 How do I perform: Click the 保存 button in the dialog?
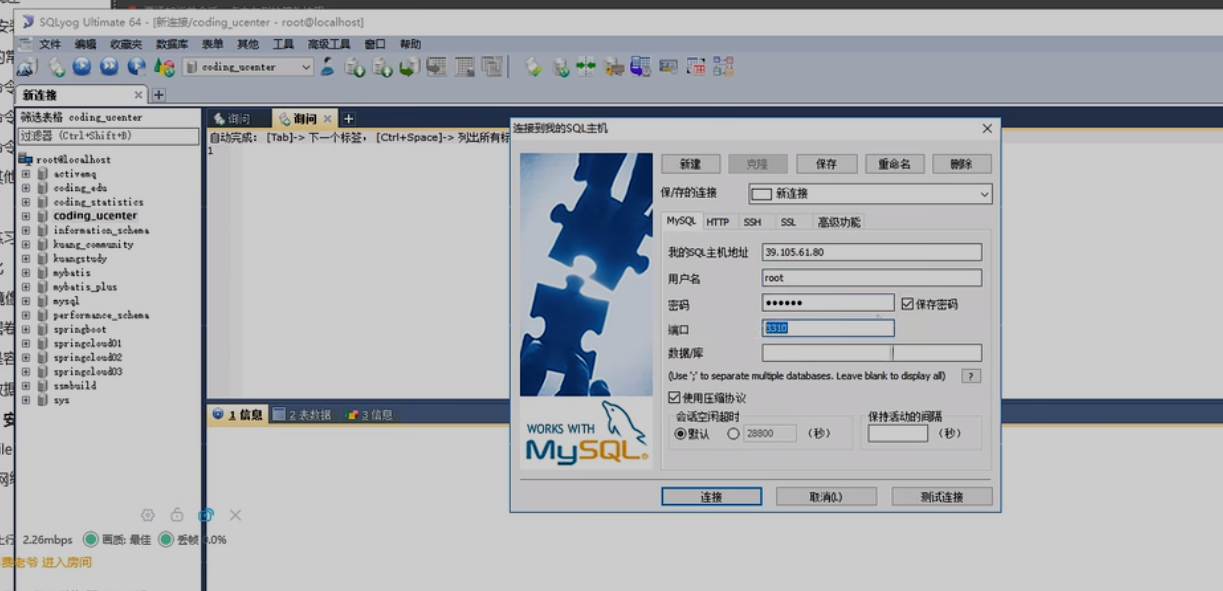[x=826, y=164]
